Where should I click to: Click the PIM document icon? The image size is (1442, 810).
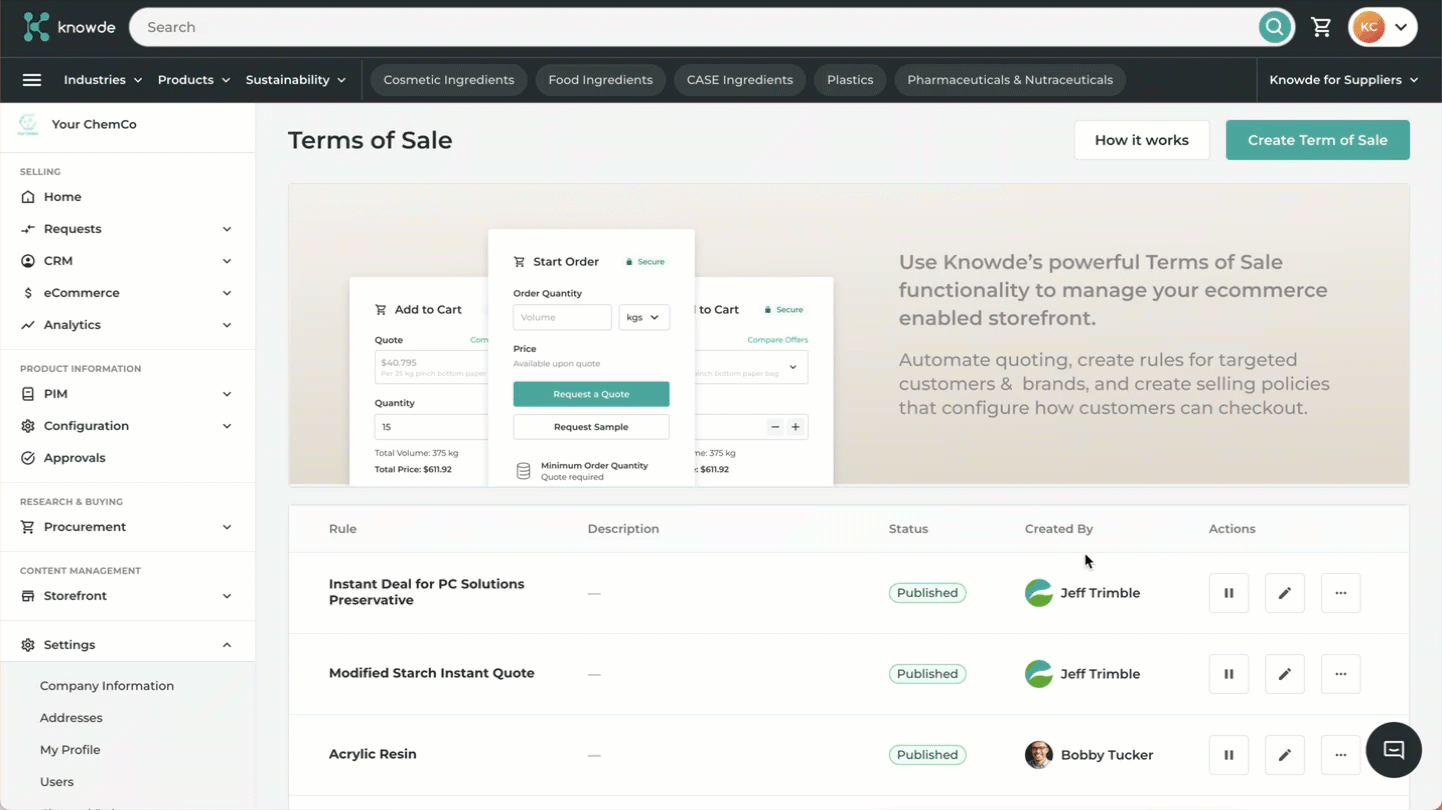(x=28, y=394)
